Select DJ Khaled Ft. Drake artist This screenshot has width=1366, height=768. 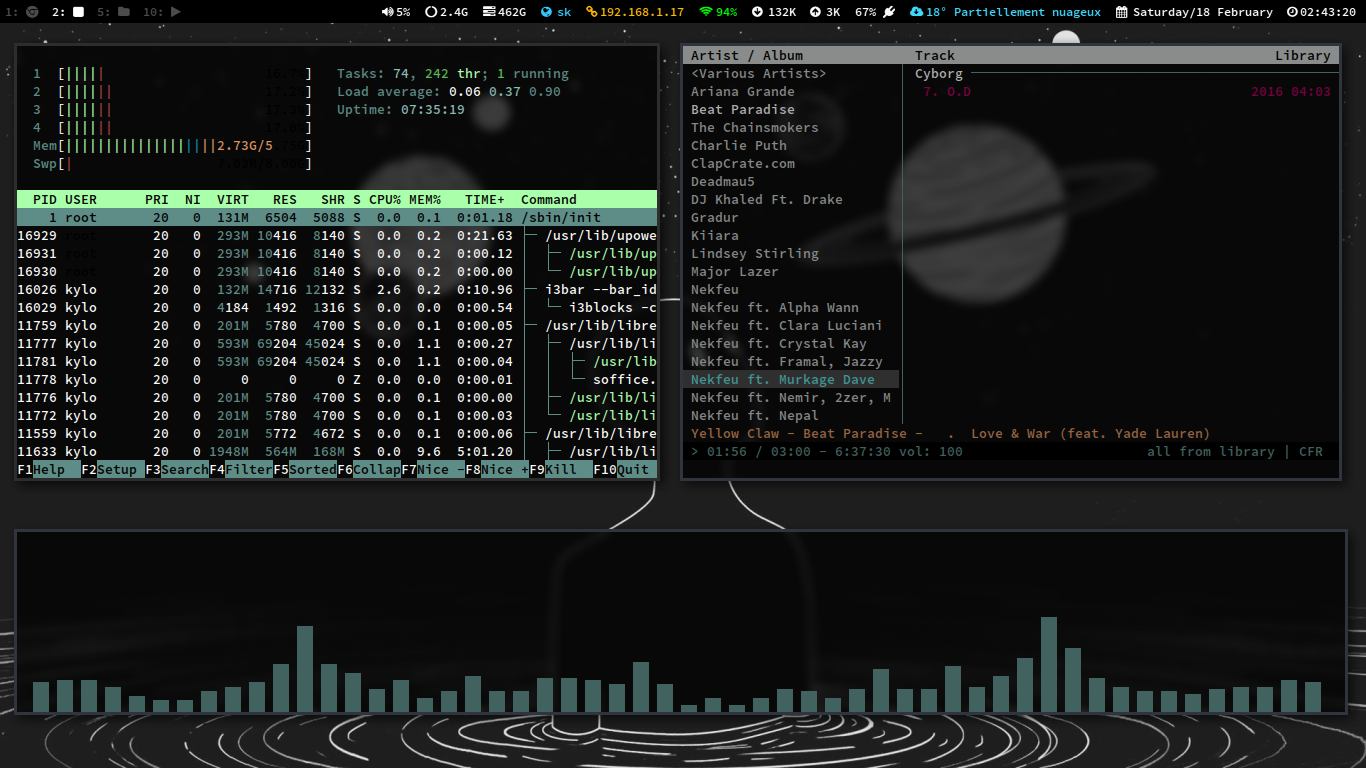tap(767, 199)
